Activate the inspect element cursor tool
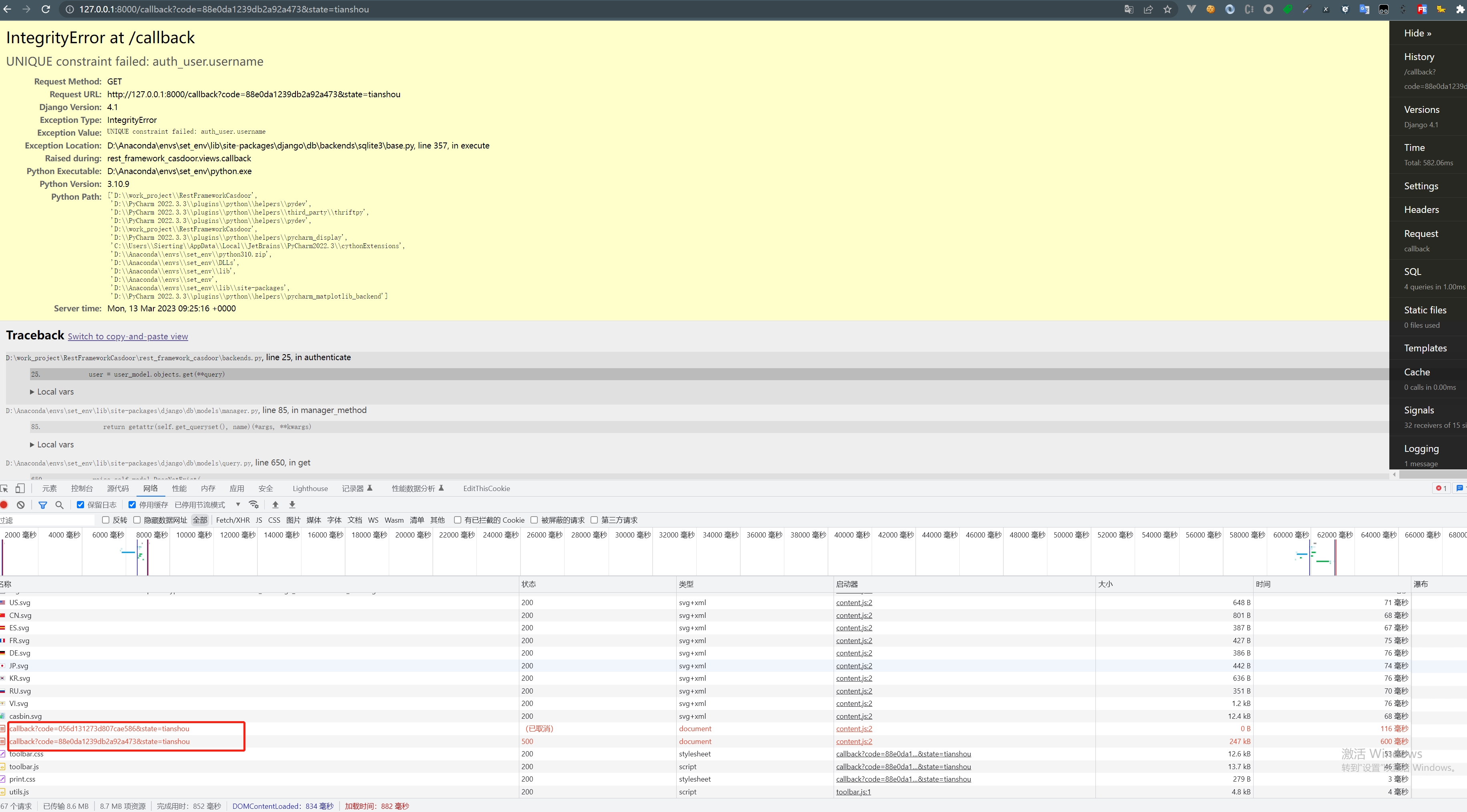Viewport: 1467px width, 812px height. click(4, 488)
